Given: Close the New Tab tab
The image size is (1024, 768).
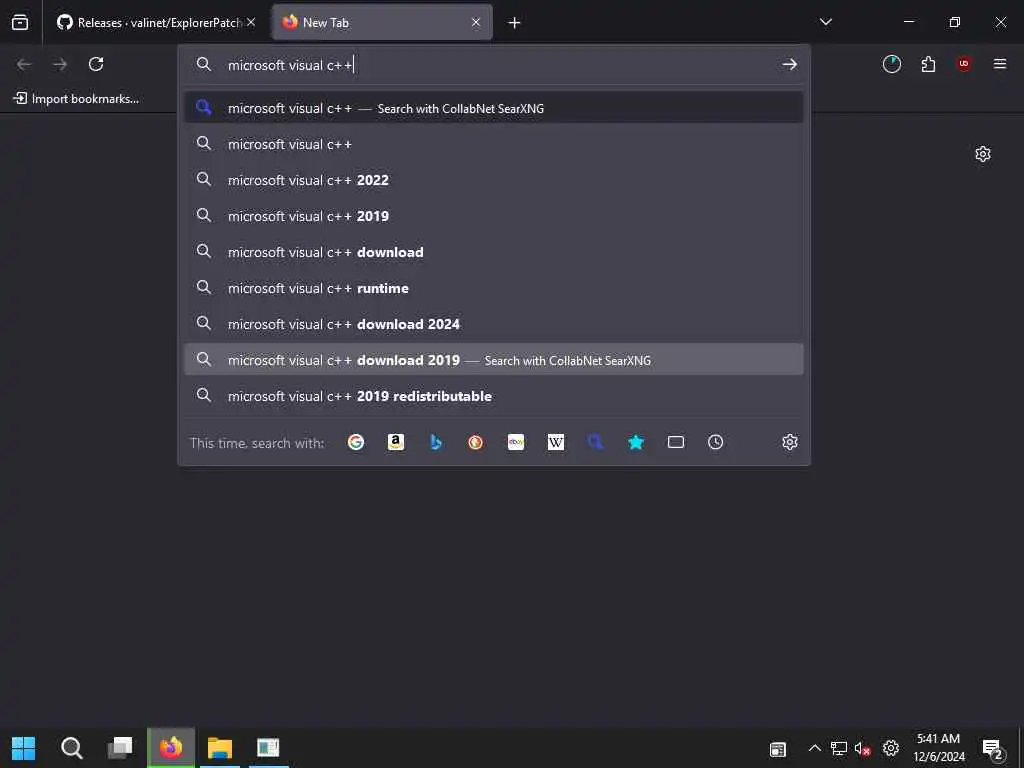Looking at the screenshot, I should coord(476,22).
